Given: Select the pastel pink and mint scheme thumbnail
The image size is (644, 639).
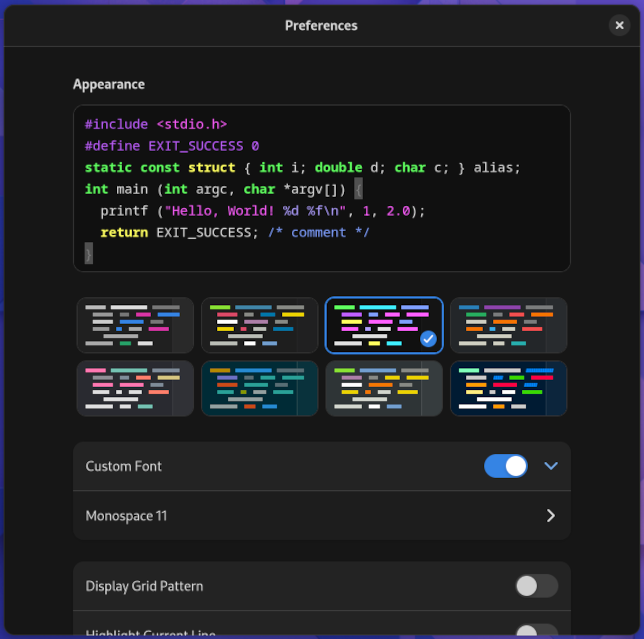Looking at the screenshot, I should [x=135, y=388].
